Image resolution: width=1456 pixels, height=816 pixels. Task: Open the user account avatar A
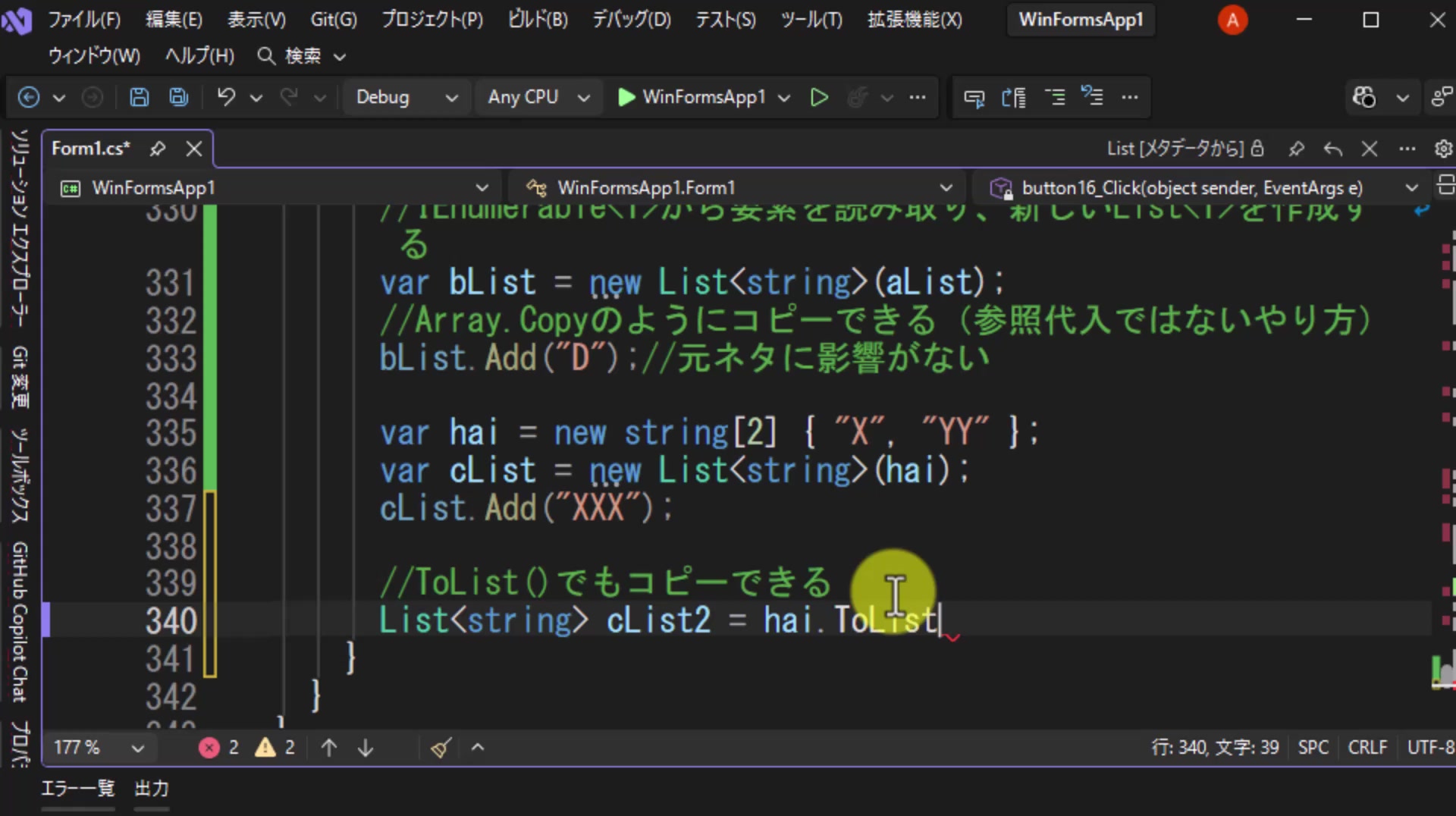[x=1232, y=20]
